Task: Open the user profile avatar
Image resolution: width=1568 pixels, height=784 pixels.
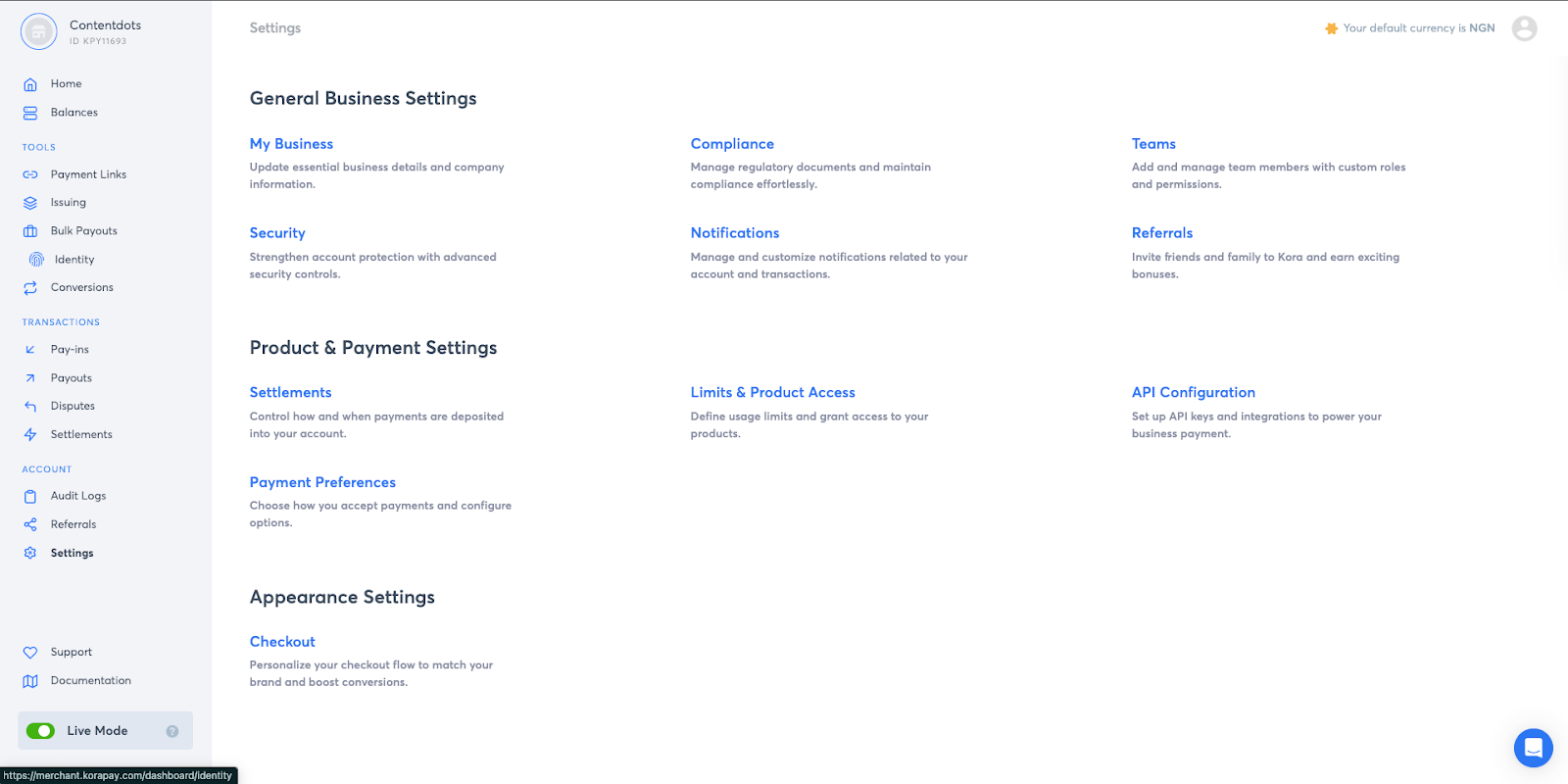Action: click(1525, 28)
